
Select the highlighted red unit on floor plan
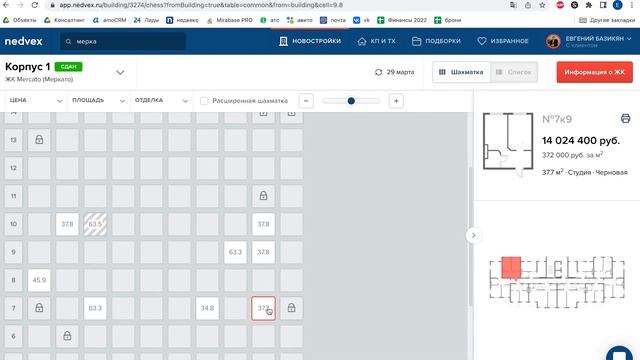[x=511, y=267]
